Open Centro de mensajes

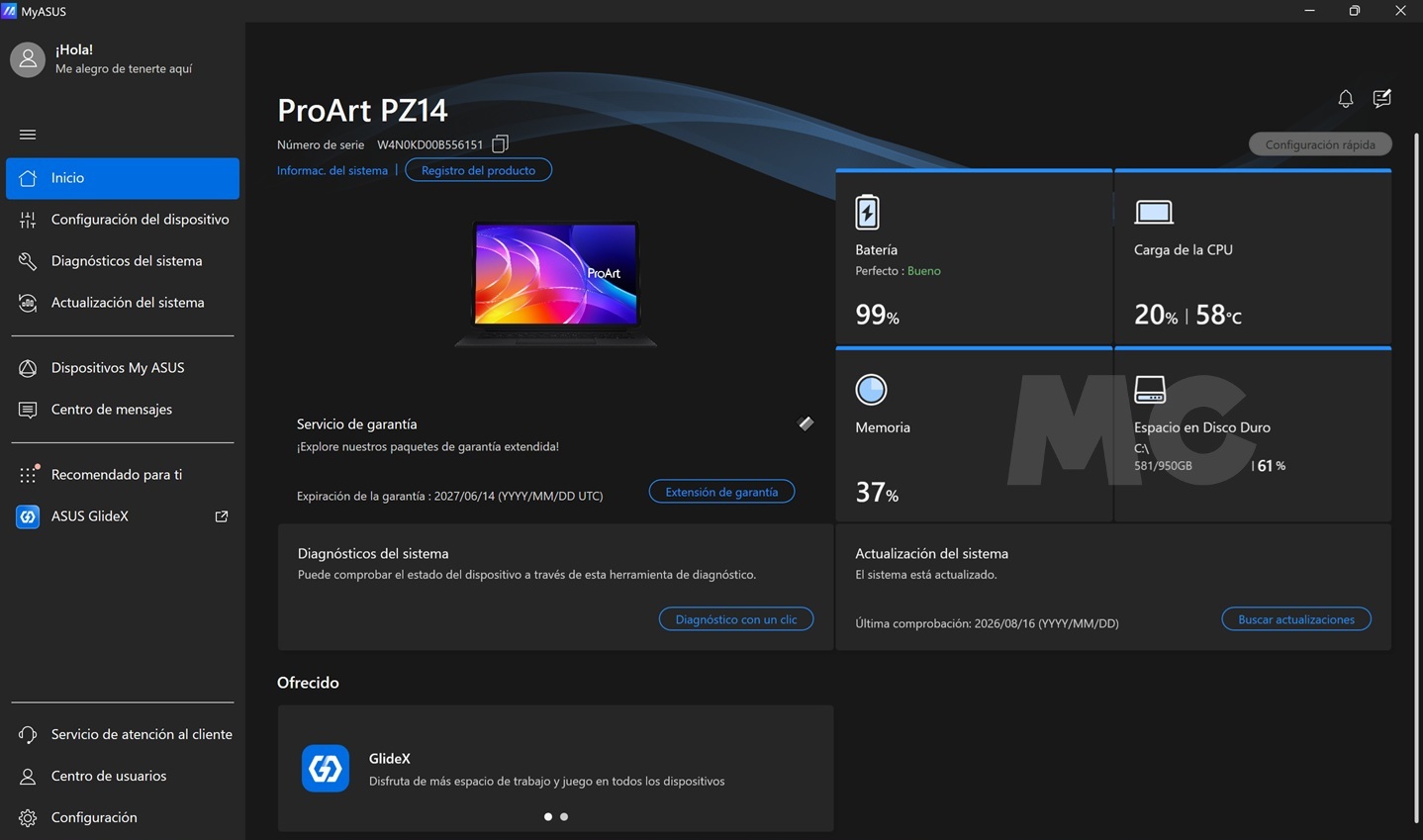click(123, 410)
